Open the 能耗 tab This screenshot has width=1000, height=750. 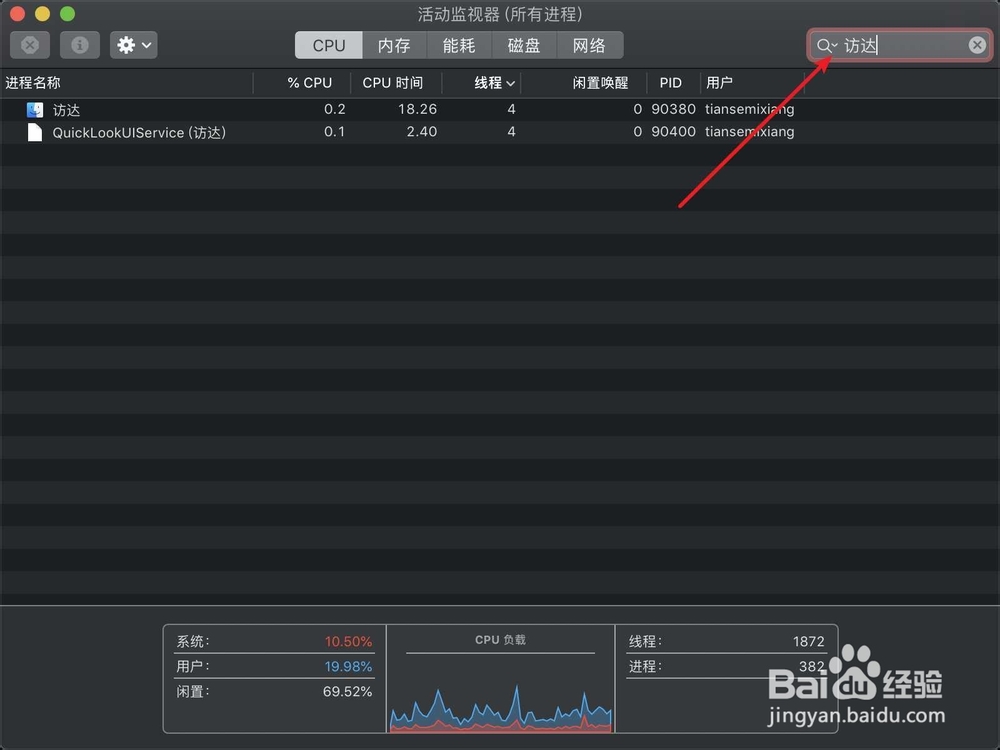tap(458, 44)
